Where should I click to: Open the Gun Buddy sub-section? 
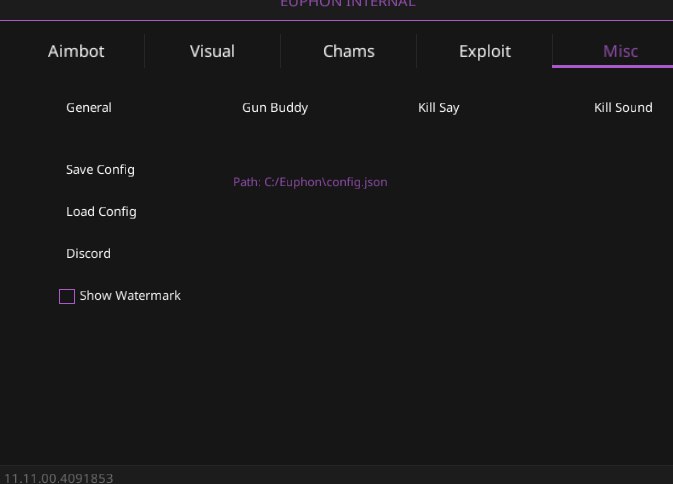coord(275,108)
